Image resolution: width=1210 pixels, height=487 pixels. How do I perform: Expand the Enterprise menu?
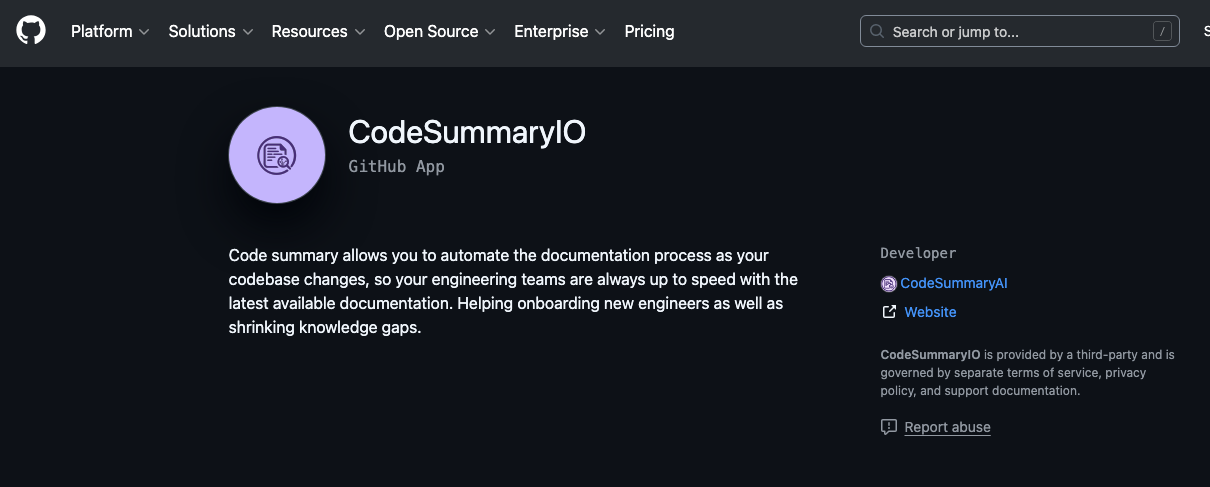tap(560, 31)
